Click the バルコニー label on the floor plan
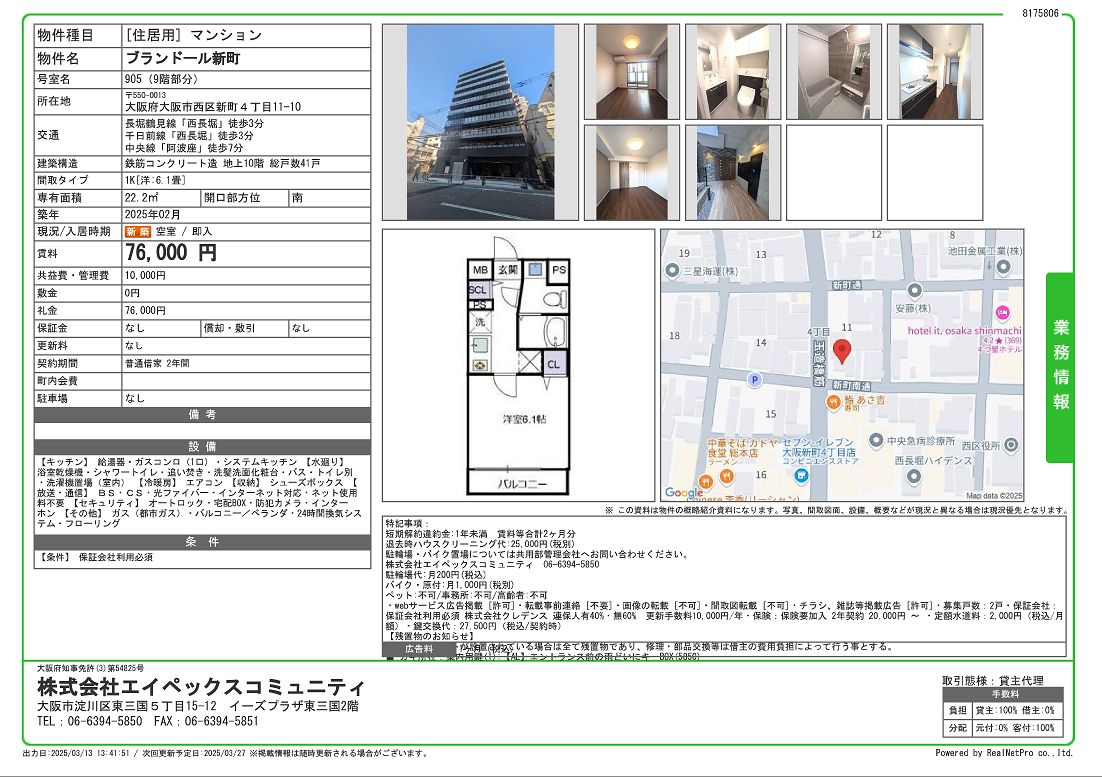This screenshot has height=777, width=1102. pos(522,484)
